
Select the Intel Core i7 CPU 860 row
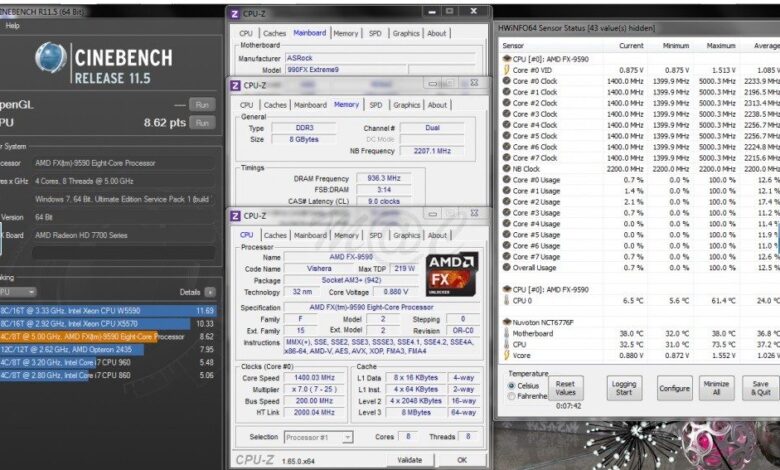click(108, 376)
